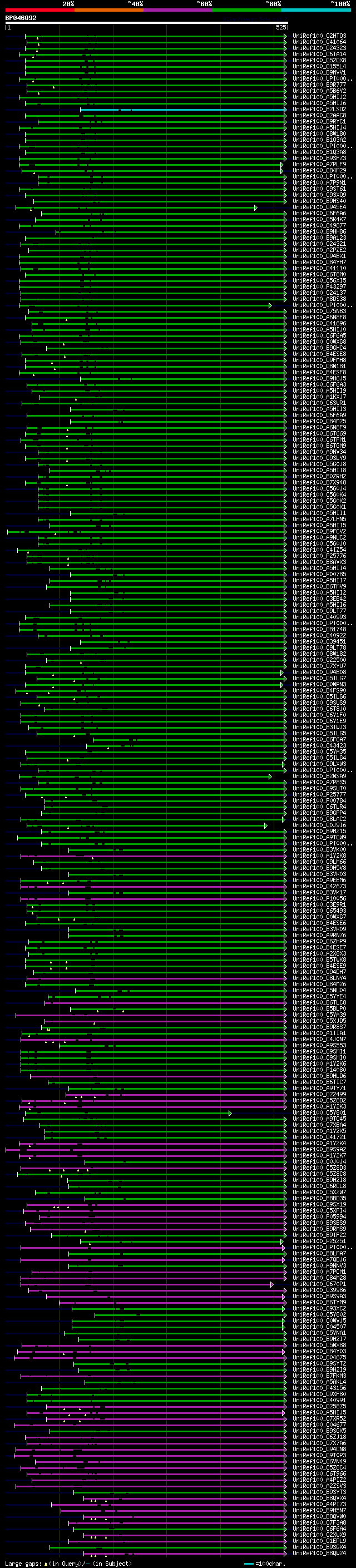
Task: Select the UniRef100_C6TLR4 label
Action: coord(319,807)
